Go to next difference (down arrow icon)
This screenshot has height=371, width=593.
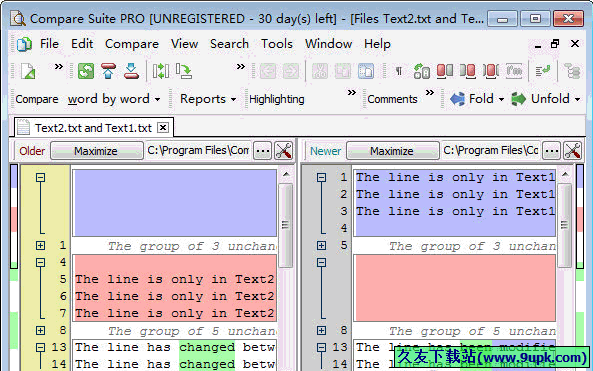(x=131, y=71)
